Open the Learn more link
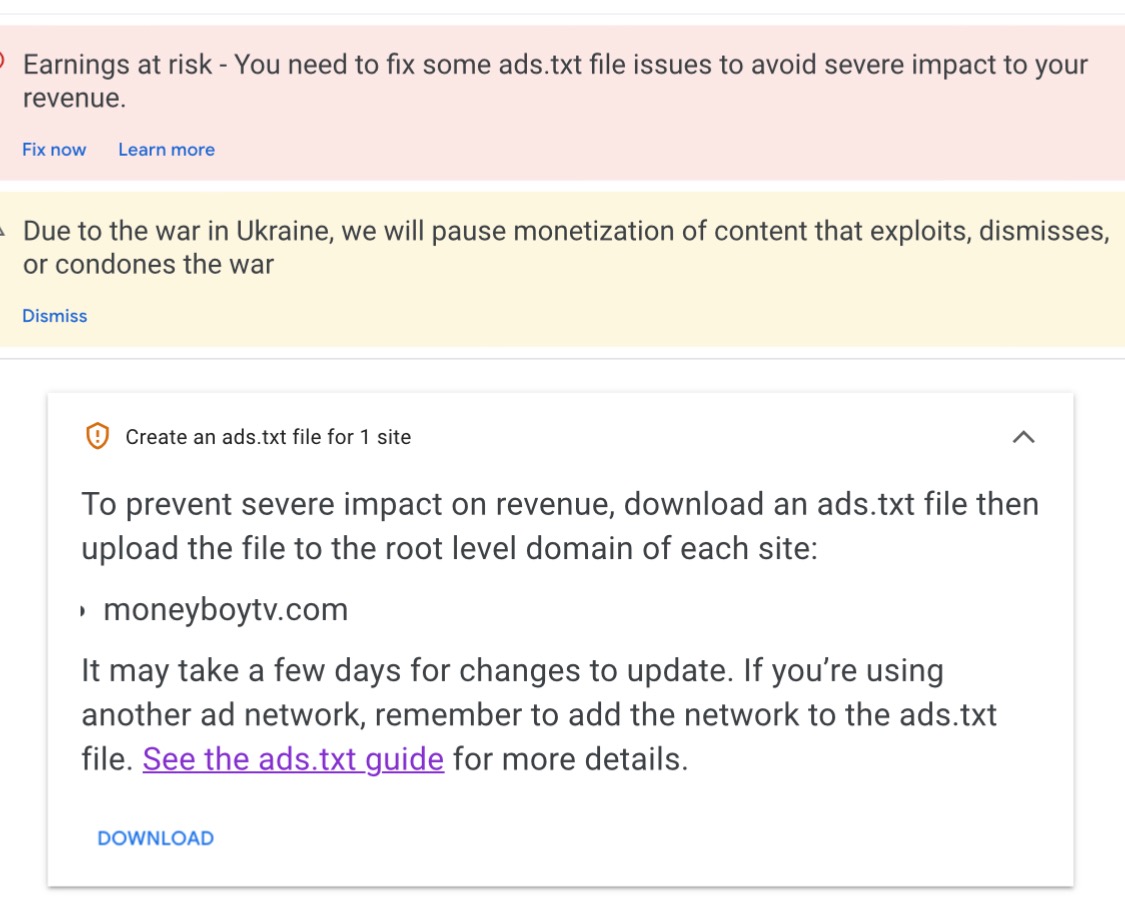This screenshot has height=917, width=1125. click(166, 150)
